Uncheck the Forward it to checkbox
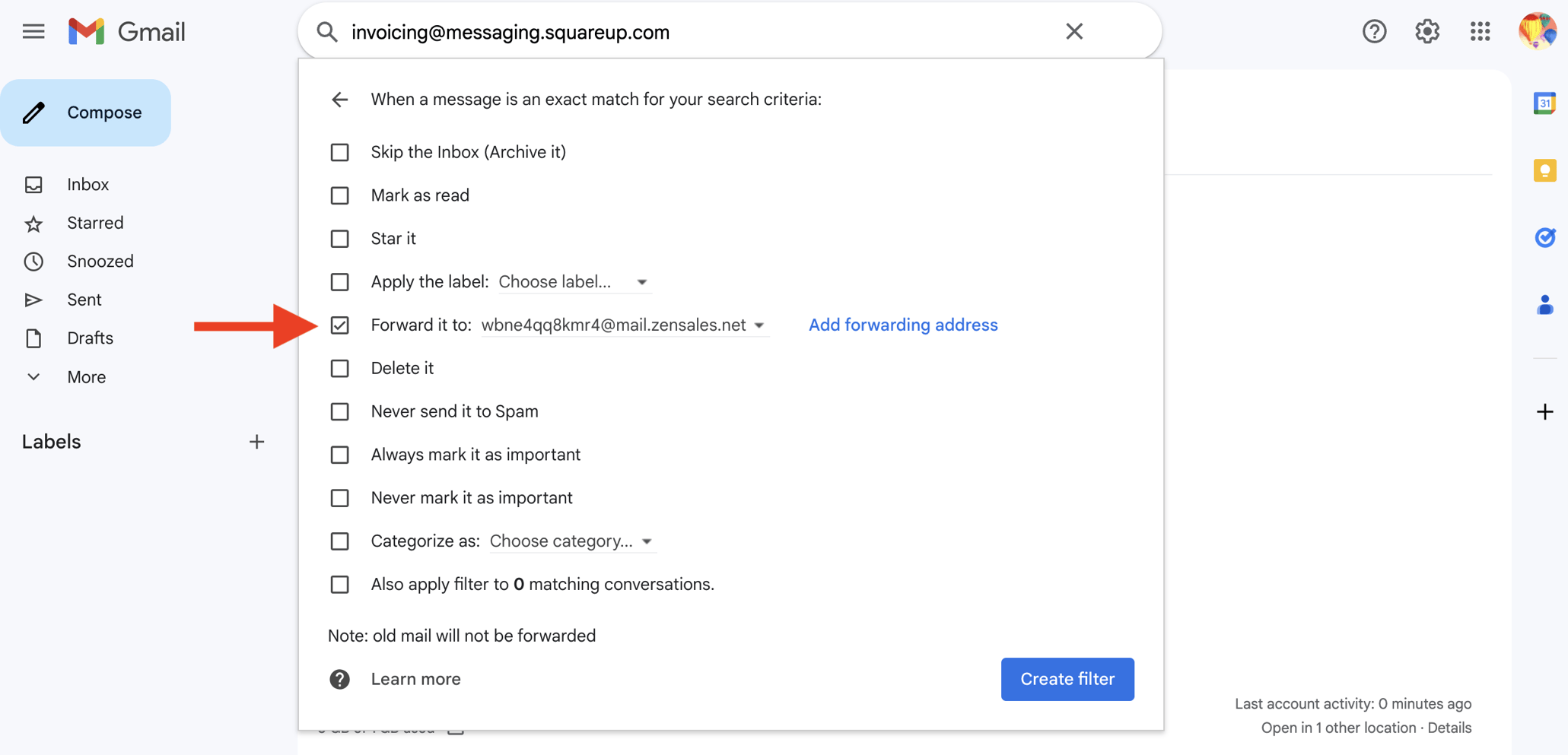The height and width of the screenshot is (755, 1568). click(339, 325)
